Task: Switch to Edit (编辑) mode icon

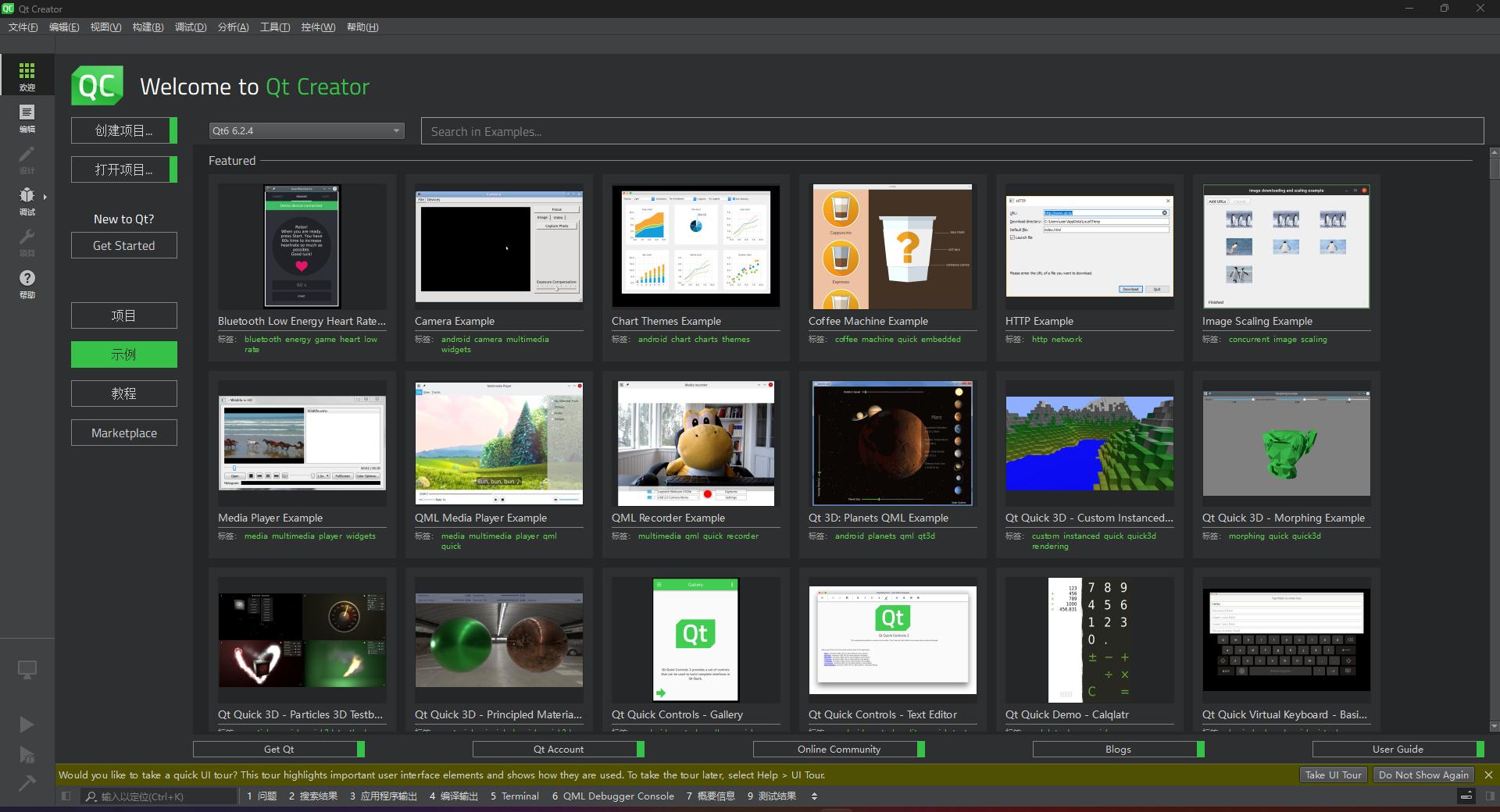Action: 27,117
